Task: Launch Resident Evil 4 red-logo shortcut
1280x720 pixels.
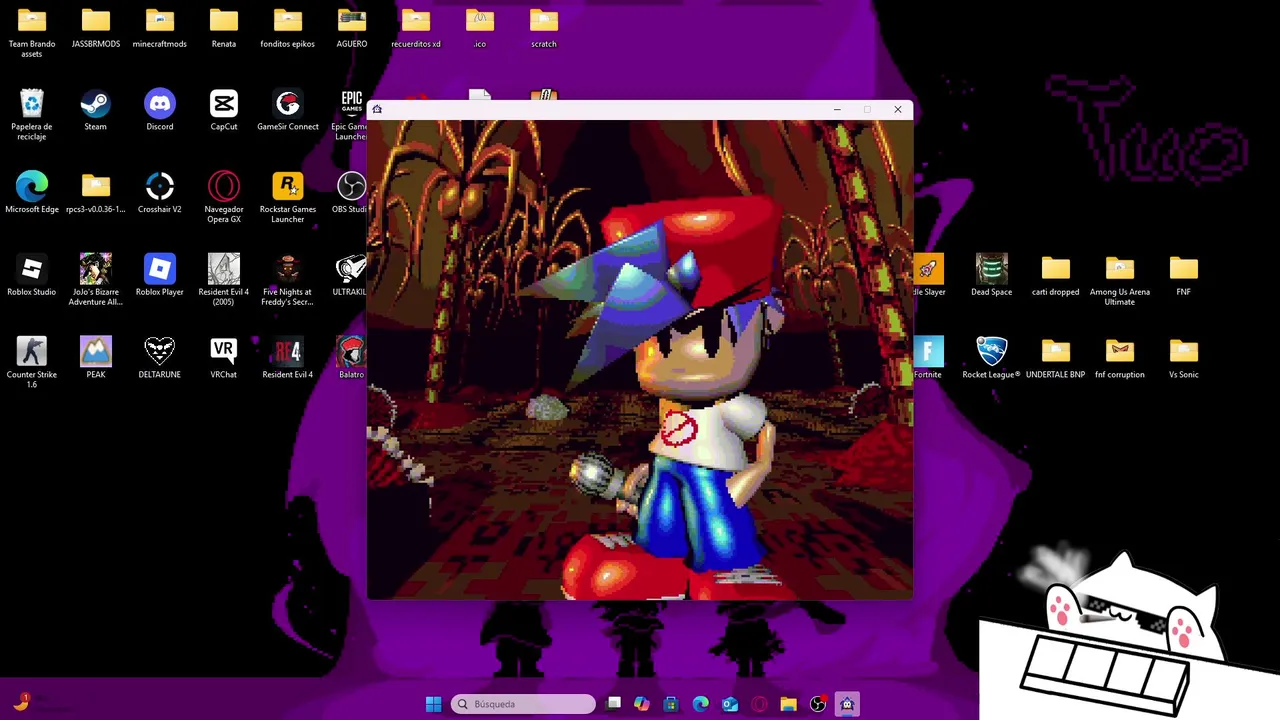Action: [287, 358]
